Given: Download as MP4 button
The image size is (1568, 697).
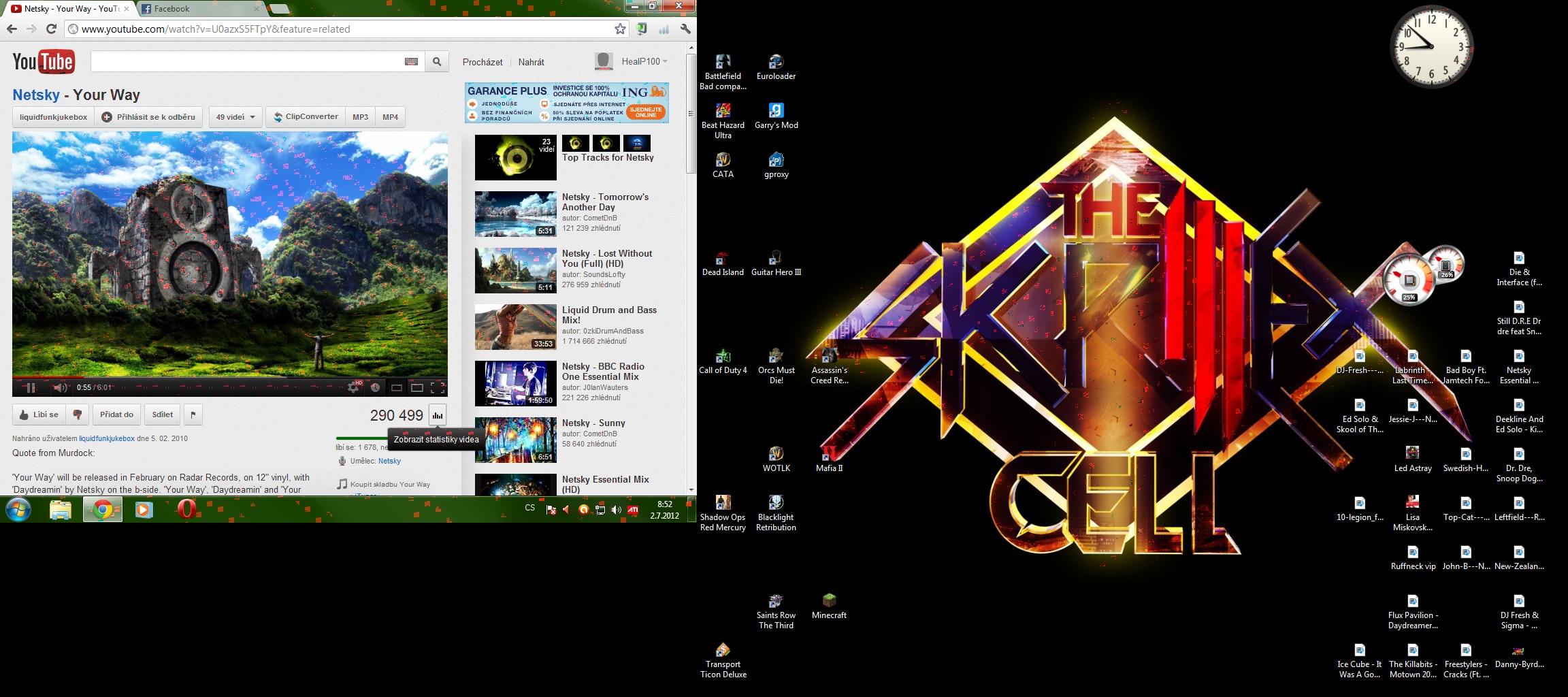Looking at the screenshot, I should tap(390, 117).
